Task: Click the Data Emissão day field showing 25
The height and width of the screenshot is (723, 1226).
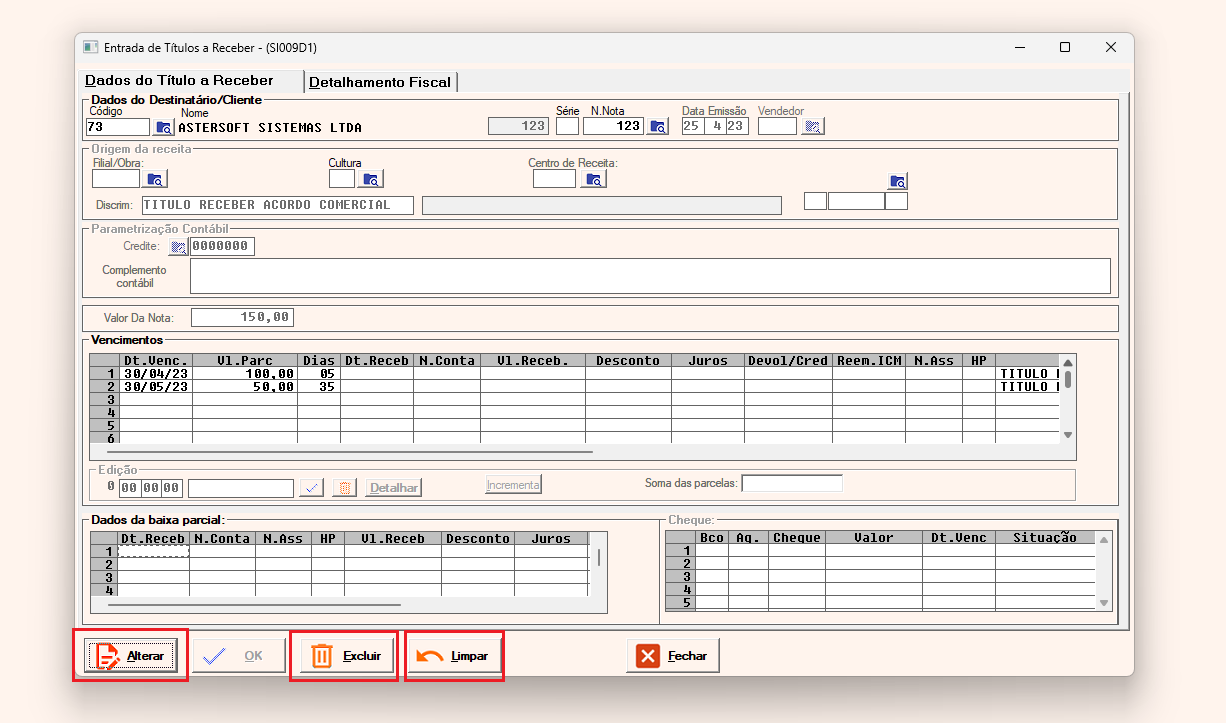Action: tap(692, 126)
